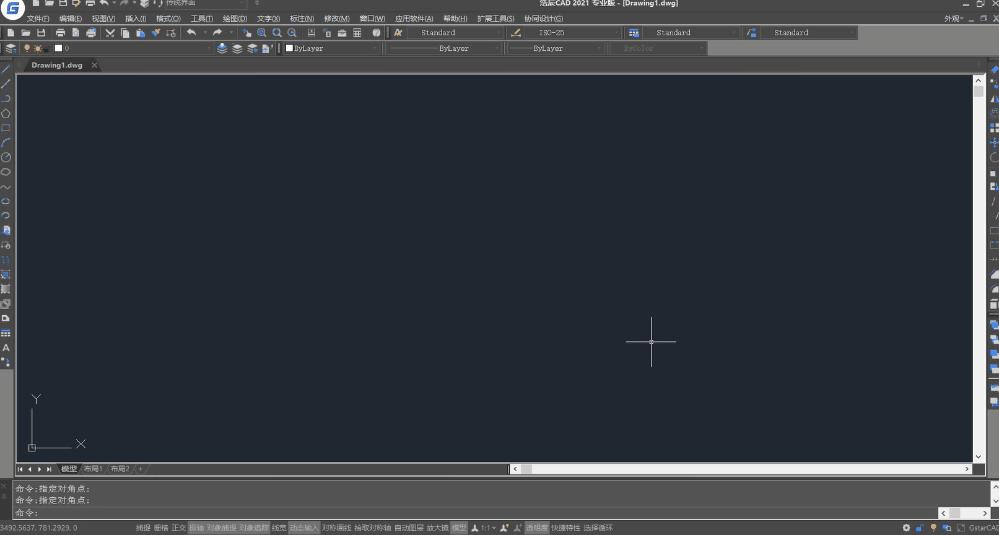Click the 快捷特性 quick properties button

(x=566, y=528)
